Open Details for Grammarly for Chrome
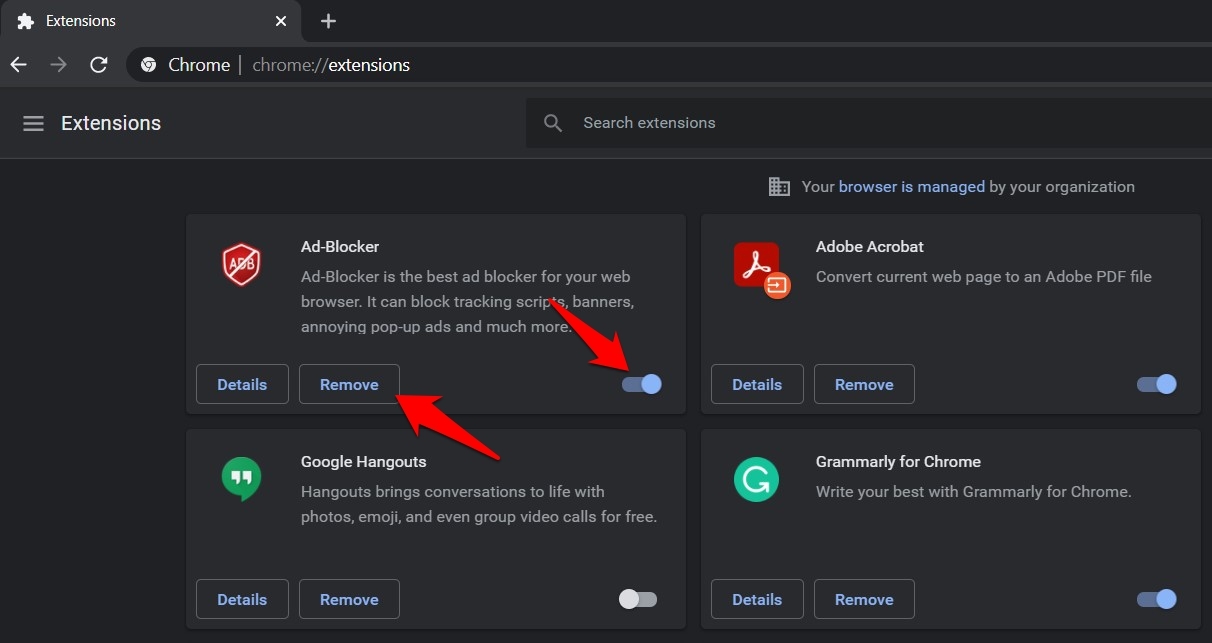The width and height of the screenshot is (1212, 643). [x=757, y=599]
